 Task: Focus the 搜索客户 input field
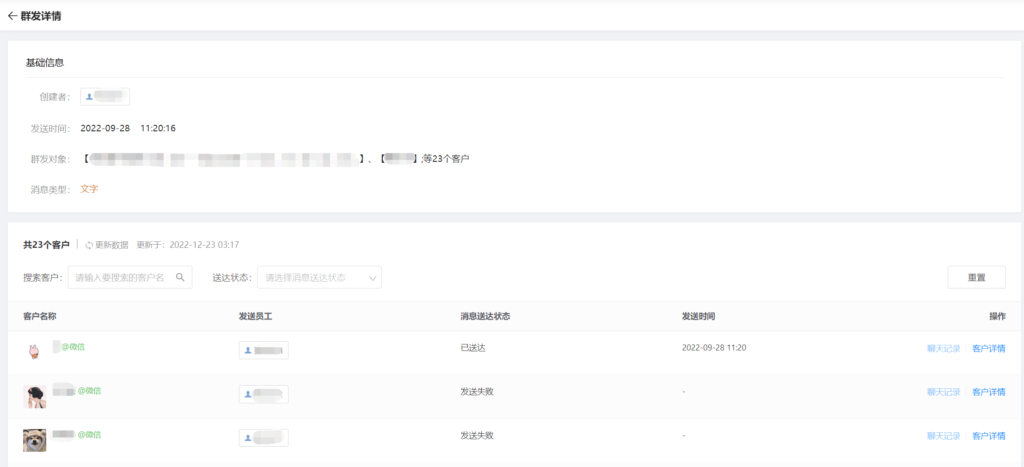point(125,278)
